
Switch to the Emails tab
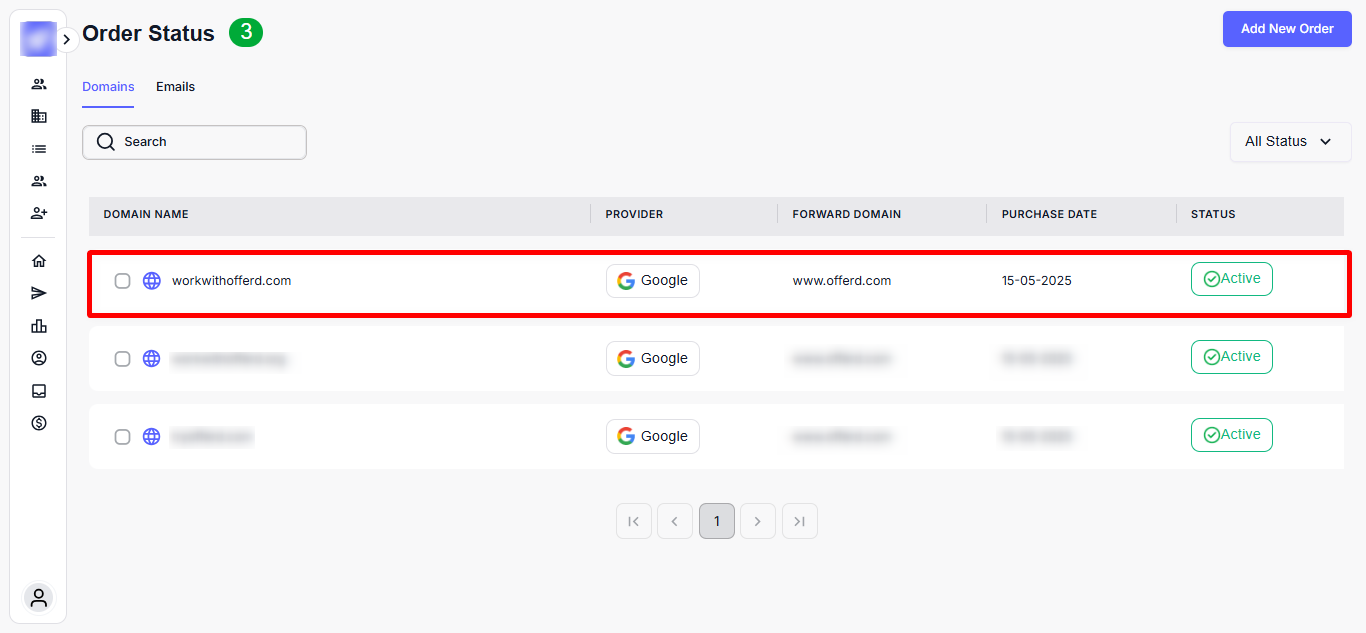click(x=175, y=87)
